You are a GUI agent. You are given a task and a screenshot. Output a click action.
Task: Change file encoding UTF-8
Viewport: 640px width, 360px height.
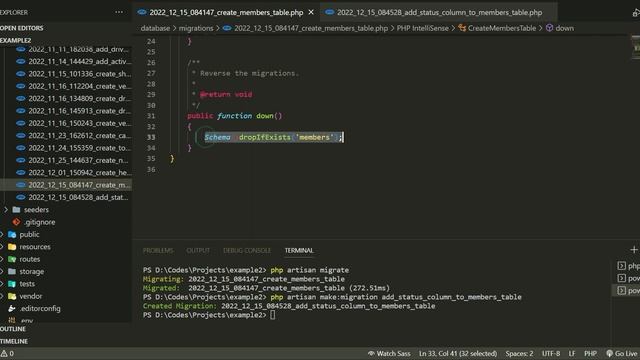tap(551, 353)
